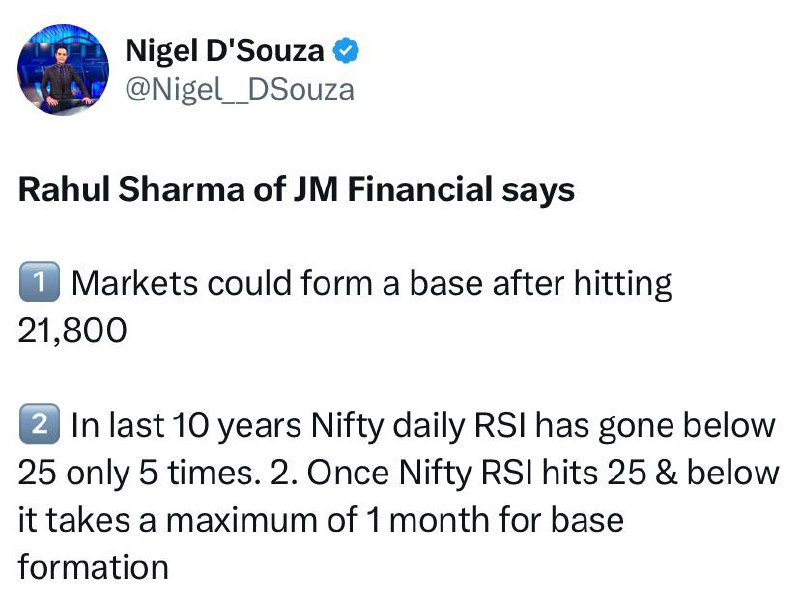The width and height of the screenshot is (800, 604).
Task: Click the keycap 2 emoji icon
Action: (x=39, y=424)
